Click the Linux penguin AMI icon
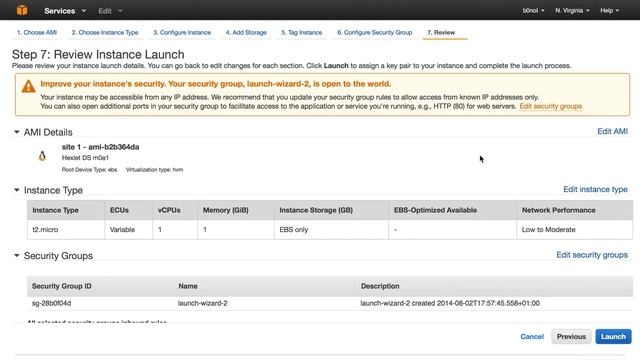 tap(42, 156)
